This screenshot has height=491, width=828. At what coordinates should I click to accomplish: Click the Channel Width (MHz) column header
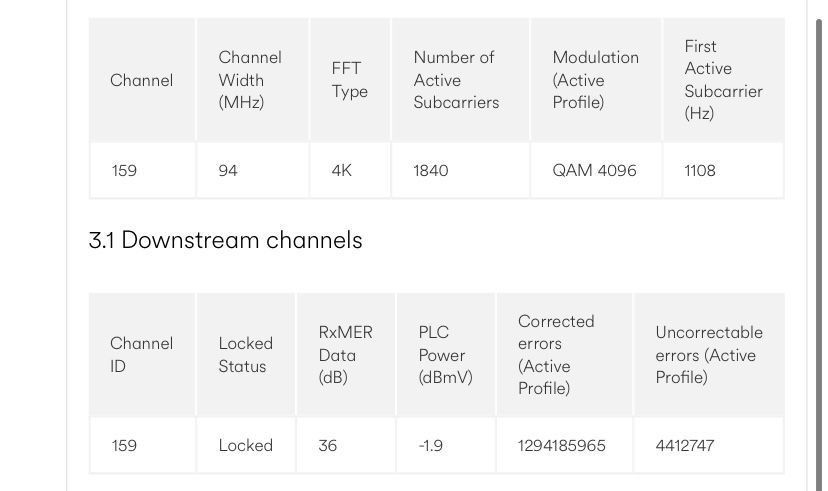coord(250,80)
